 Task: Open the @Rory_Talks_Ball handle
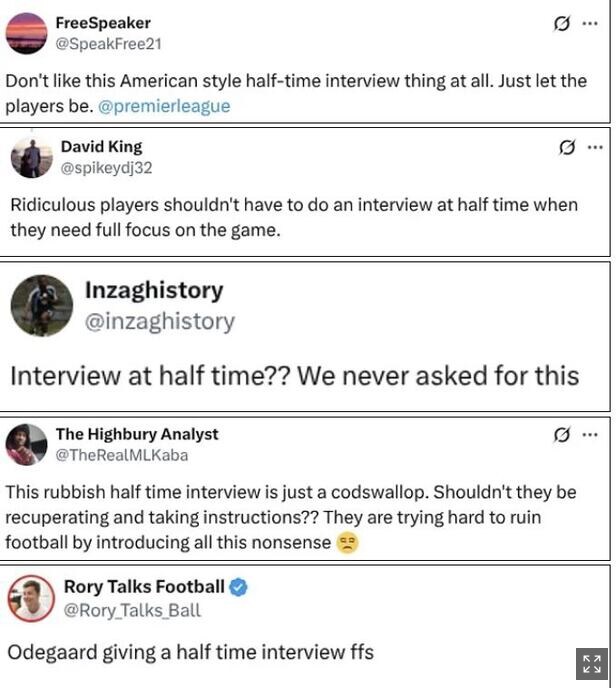coord(132,610)
